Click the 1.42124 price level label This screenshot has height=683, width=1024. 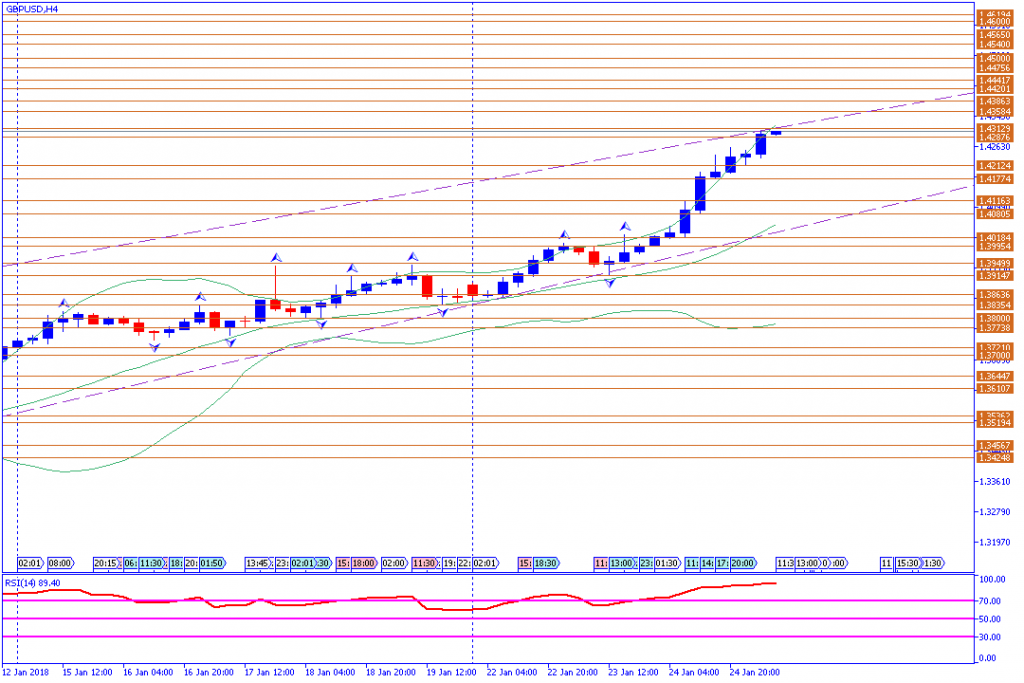[x=993, y=165]
